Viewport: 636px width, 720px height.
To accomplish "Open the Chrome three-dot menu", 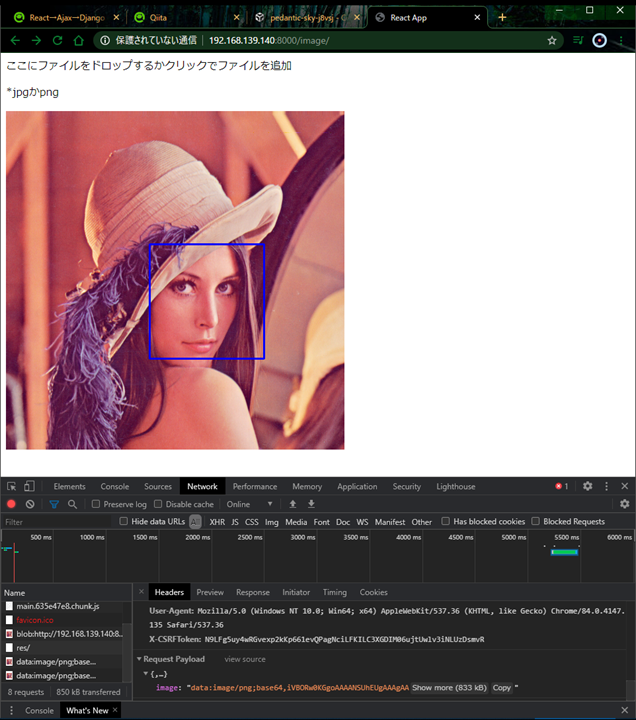I will (x=621, y=41).
